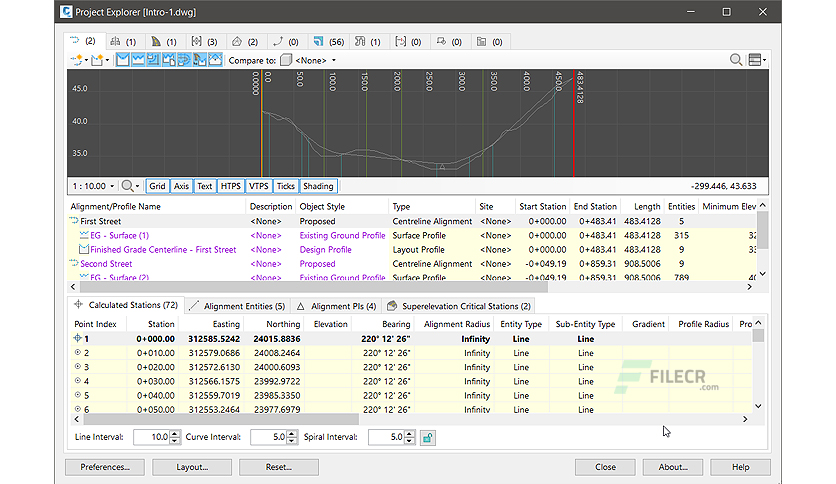Toggle the Axis display button
This screenshot has width=836, height=484.
click(181, 186)
